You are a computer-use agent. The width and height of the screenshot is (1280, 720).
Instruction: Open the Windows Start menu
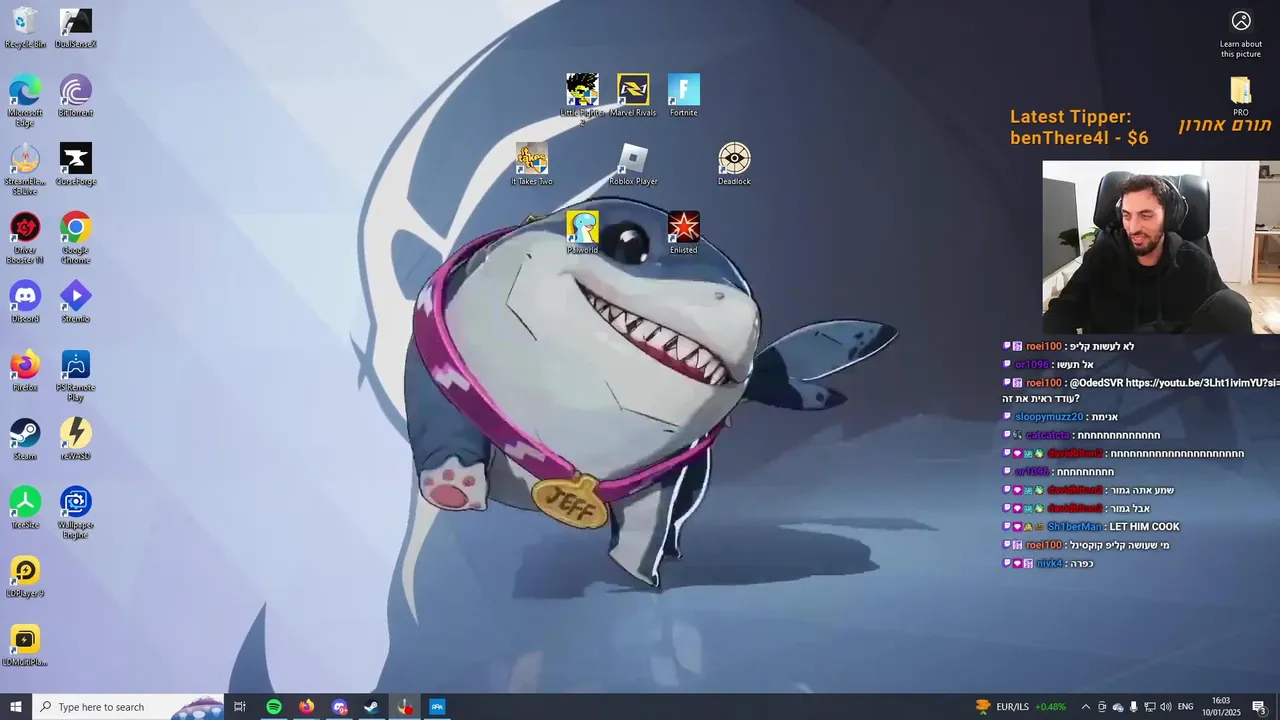[x=16, y=707]
